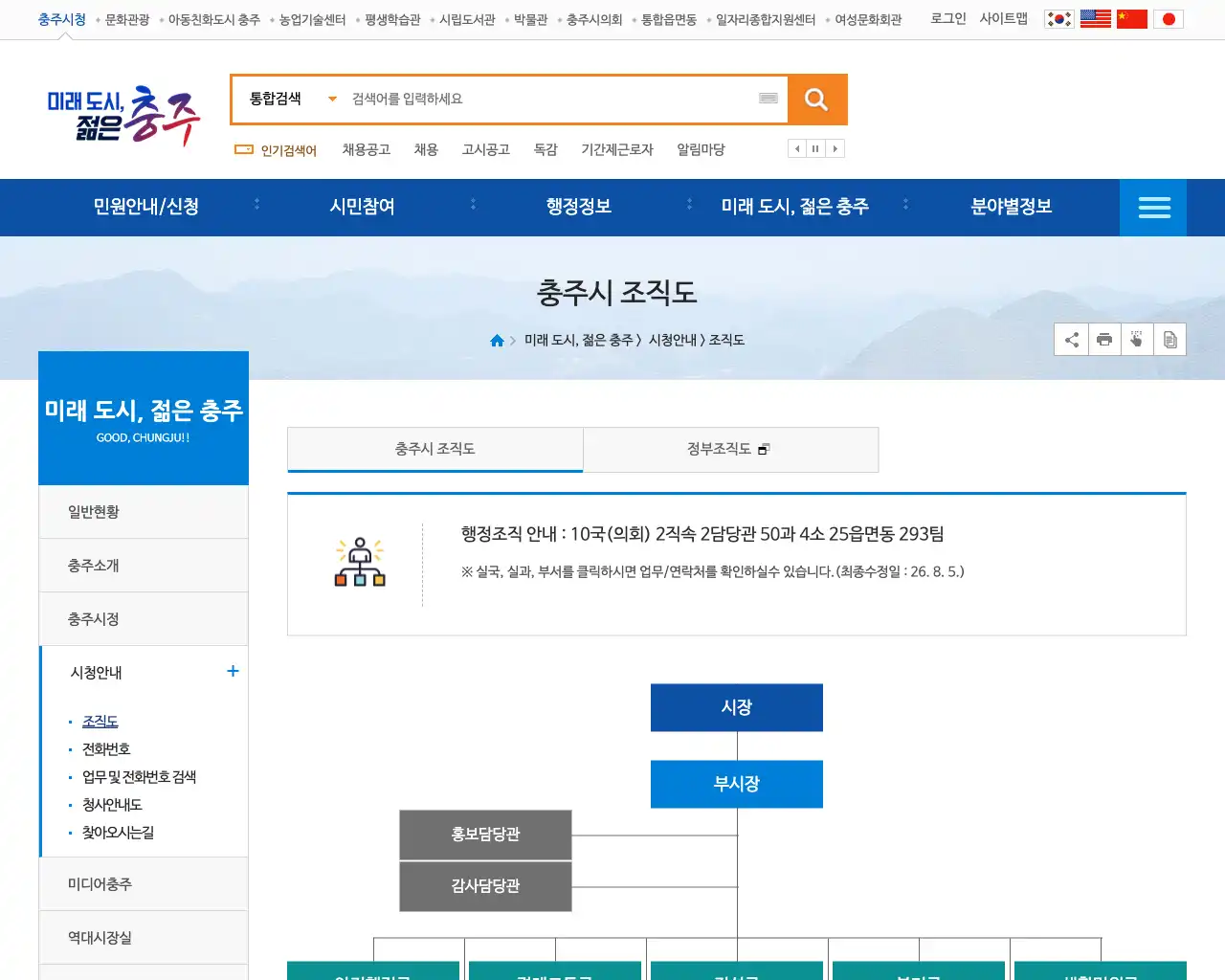Viewport: 1225px width, 980px height.
Task: Click the pointing hand icon beside print
Action: (1137, 340)
